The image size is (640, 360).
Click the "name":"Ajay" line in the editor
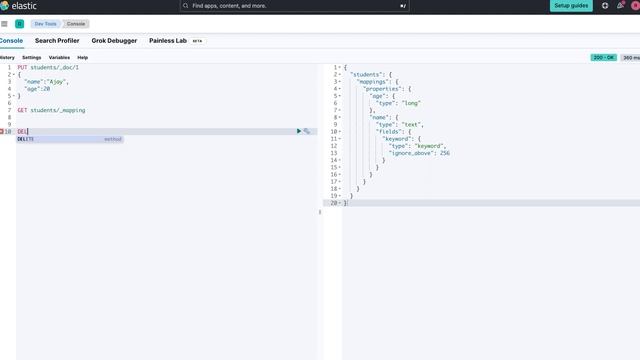(x=46, y=82)
